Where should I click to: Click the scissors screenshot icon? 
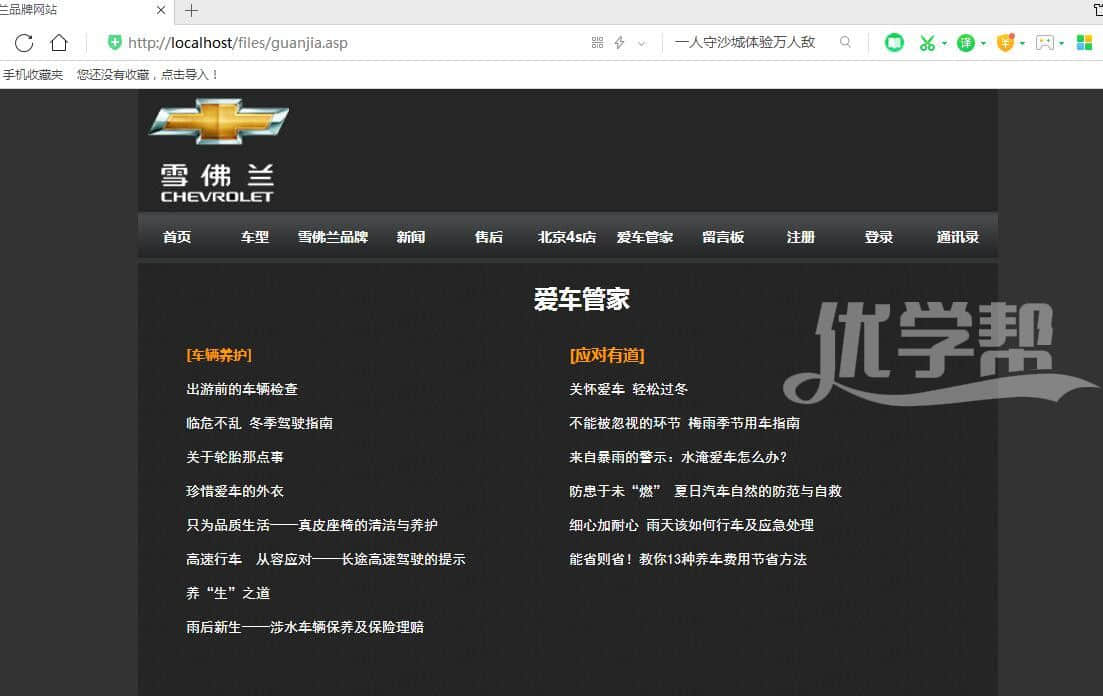click(927, 43)
